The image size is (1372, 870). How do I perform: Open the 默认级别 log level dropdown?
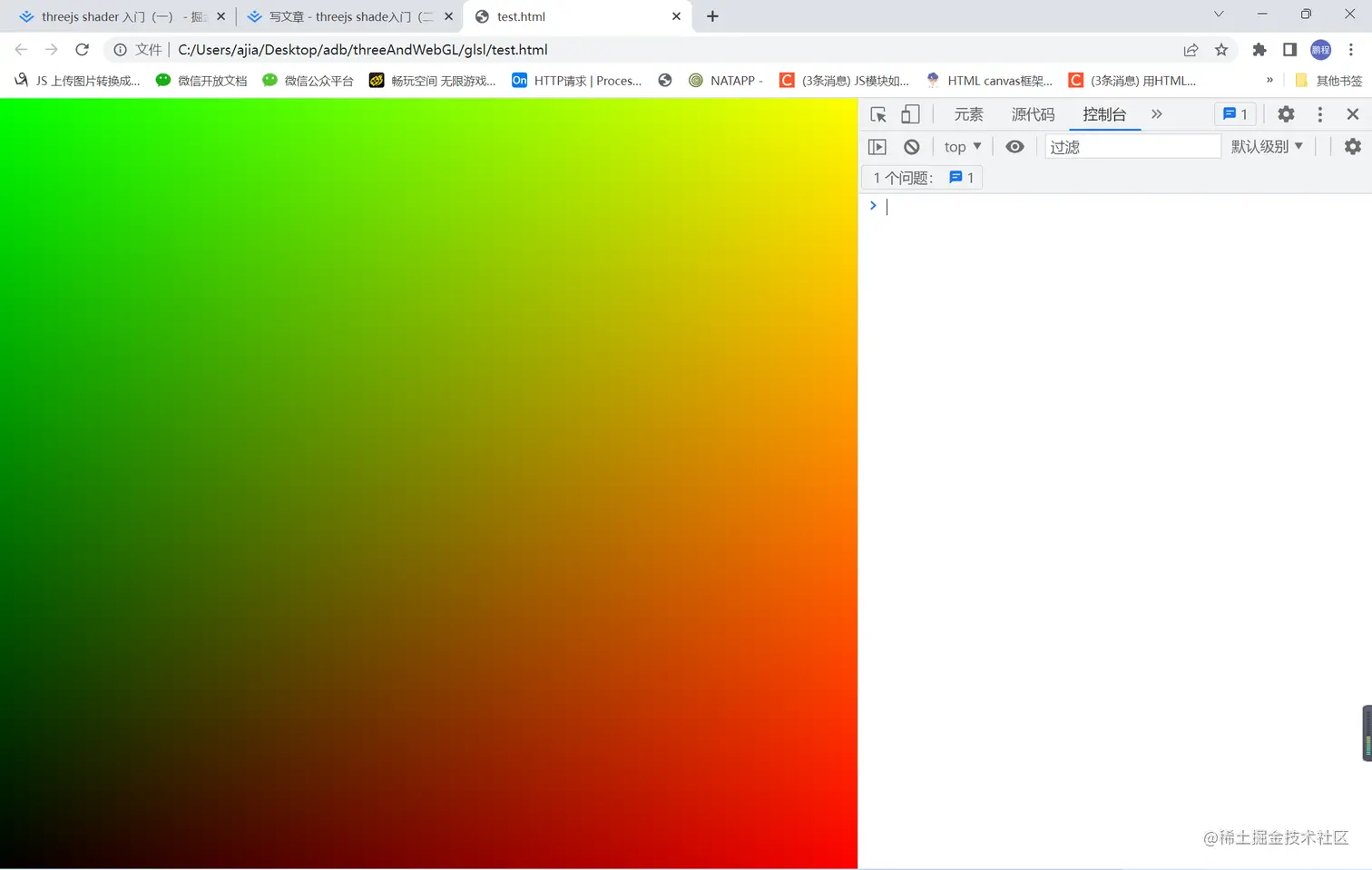pyautogui.click(x=1267, y=147)
